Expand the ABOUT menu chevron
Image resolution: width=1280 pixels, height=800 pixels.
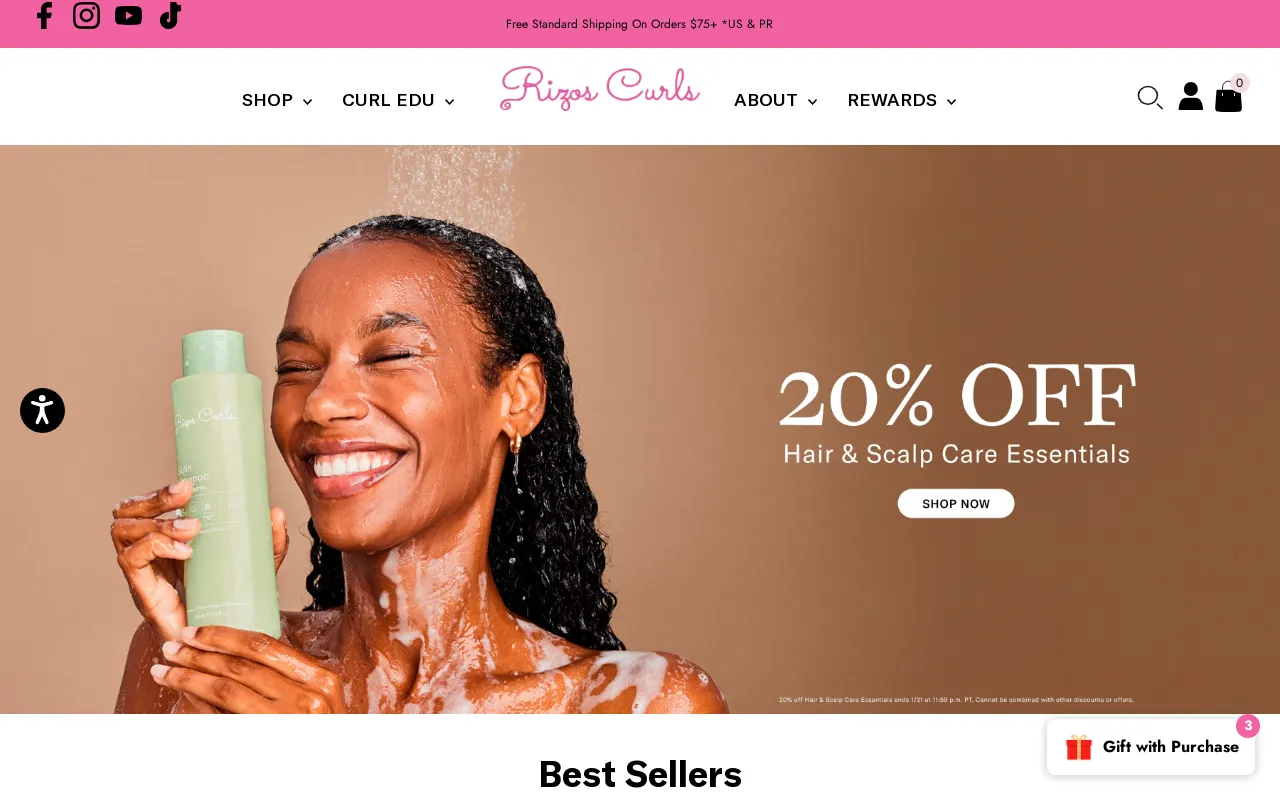coord(812,102)
